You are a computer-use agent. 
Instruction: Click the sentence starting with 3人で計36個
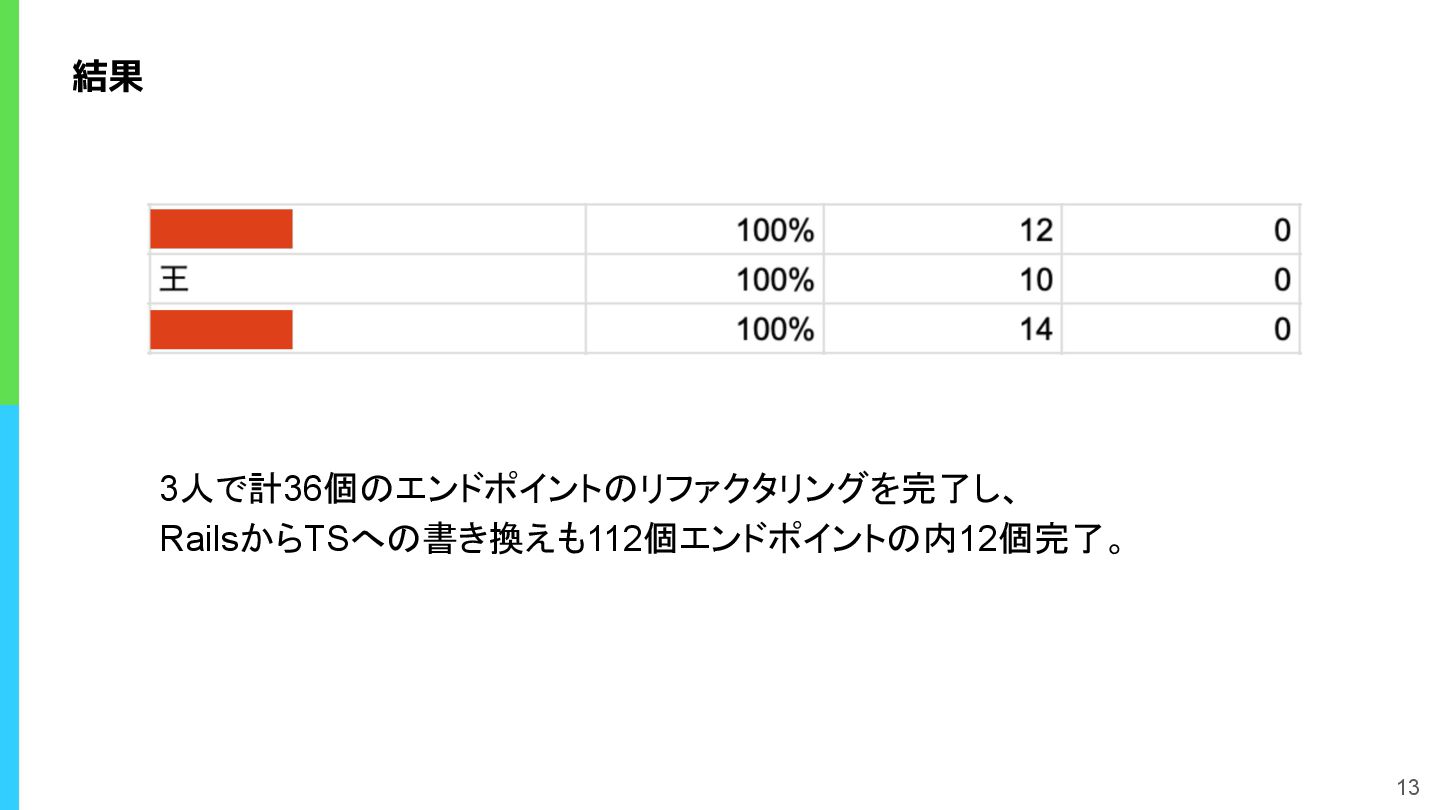tap(589, 490)
